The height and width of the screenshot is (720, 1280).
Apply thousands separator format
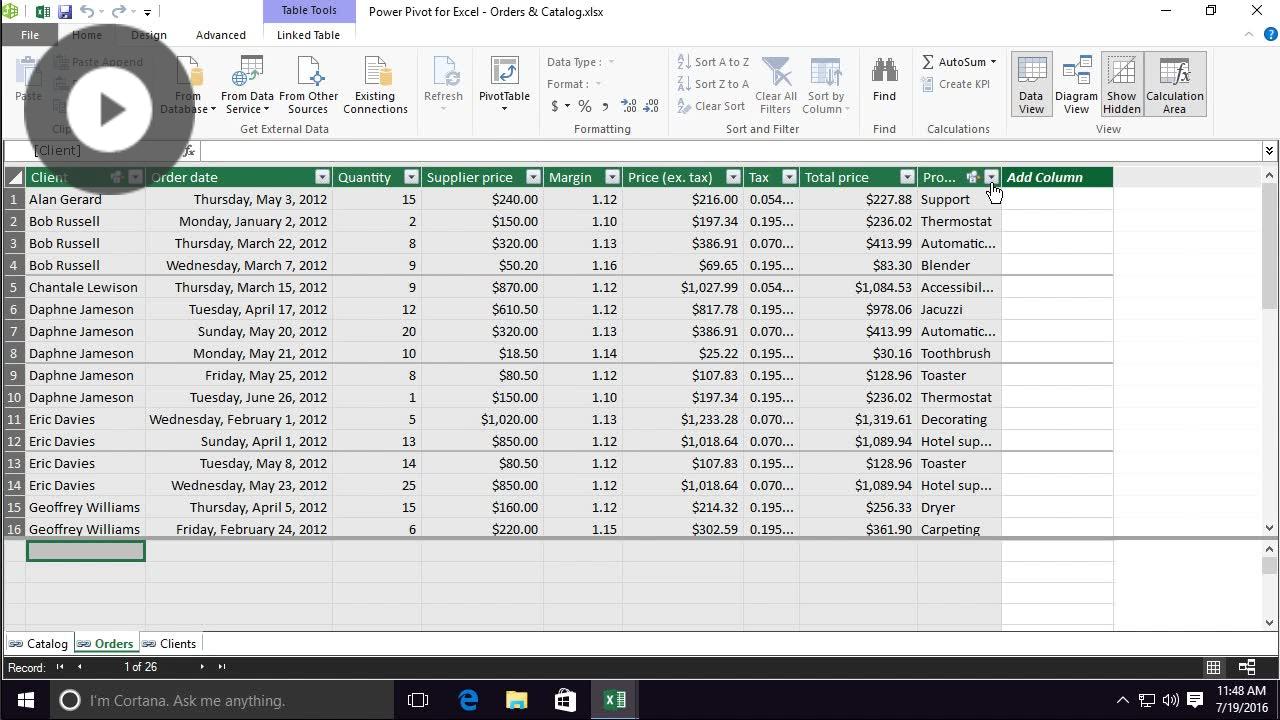605,106
